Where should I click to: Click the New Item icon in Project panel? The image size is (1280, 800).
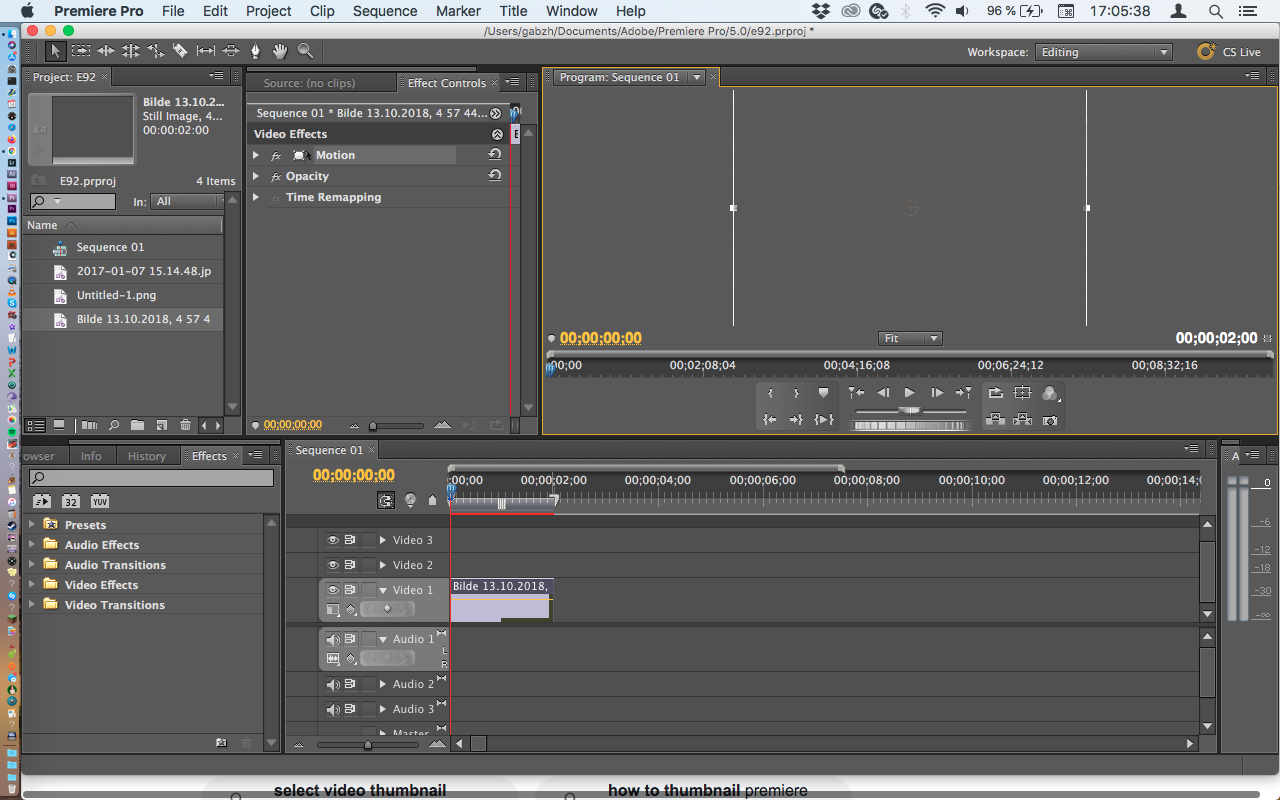click(161, 425)
